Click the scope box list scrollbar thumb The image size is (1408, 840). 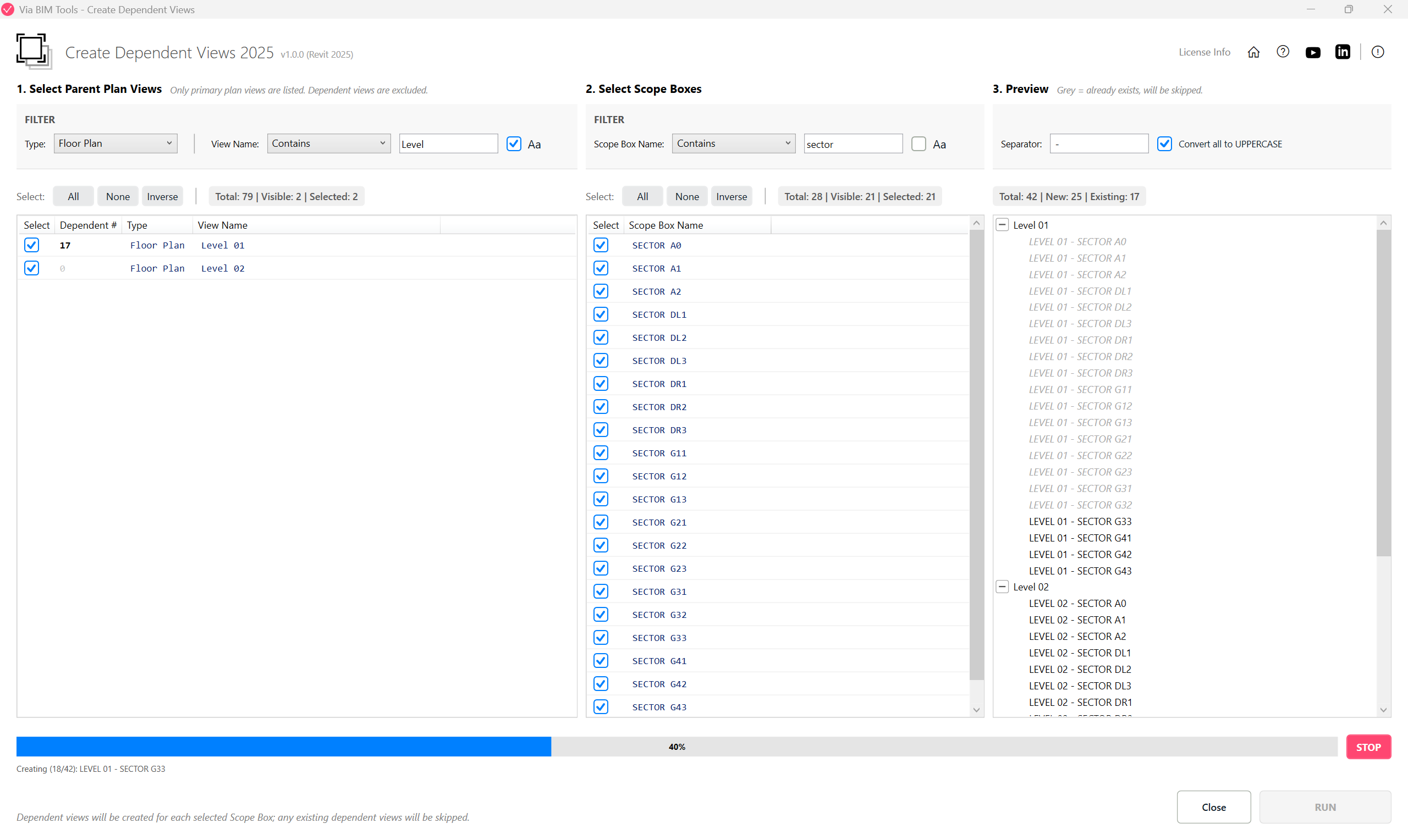[x=976, y=455]
